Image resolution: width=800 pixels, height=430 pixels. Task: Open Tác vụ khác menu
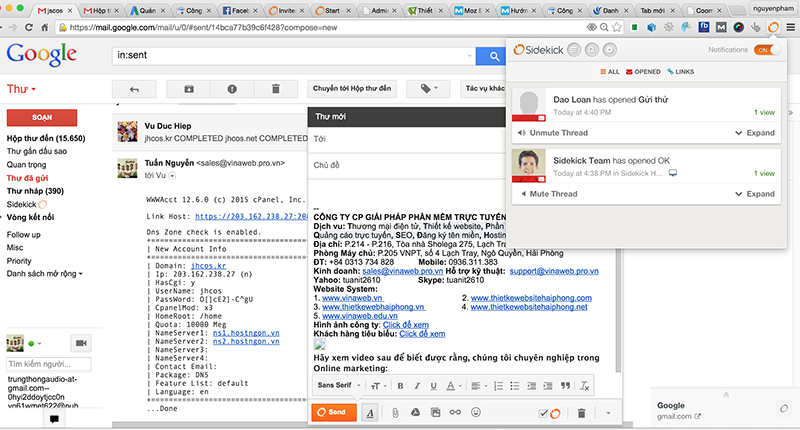tap(484, 89)
